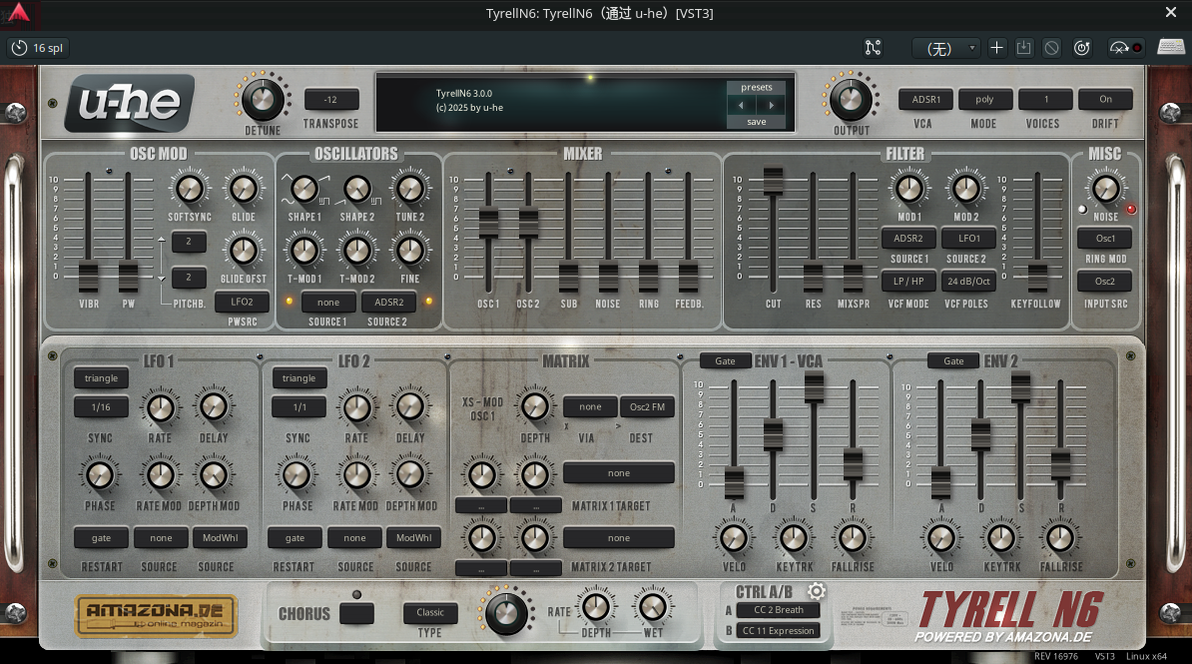
Task: Click the SOFTSYNC knob
Action: [189, 188]
